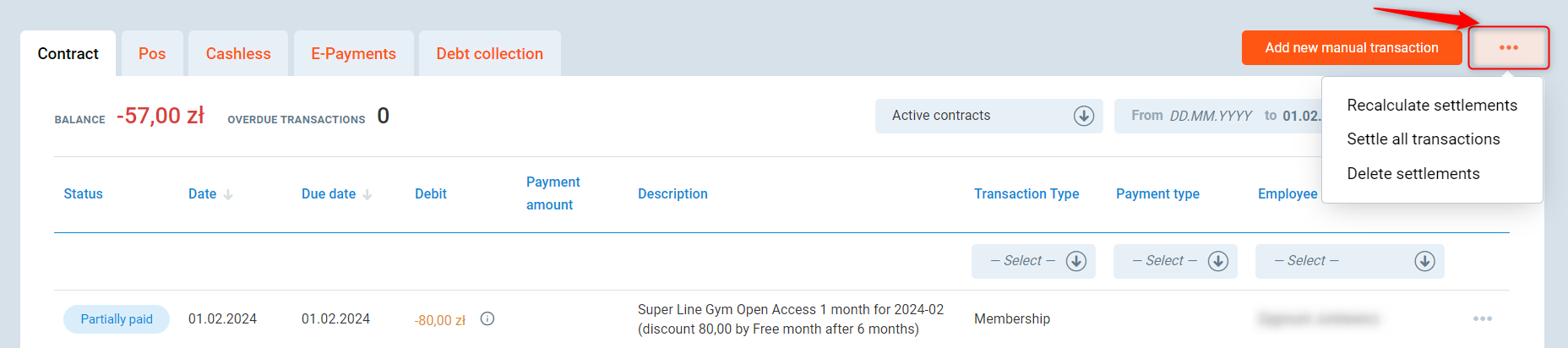The height and width of the screenshot is (348, 1568).
Task: Open row actions dots for Membership transaction
Action: 1482,318
